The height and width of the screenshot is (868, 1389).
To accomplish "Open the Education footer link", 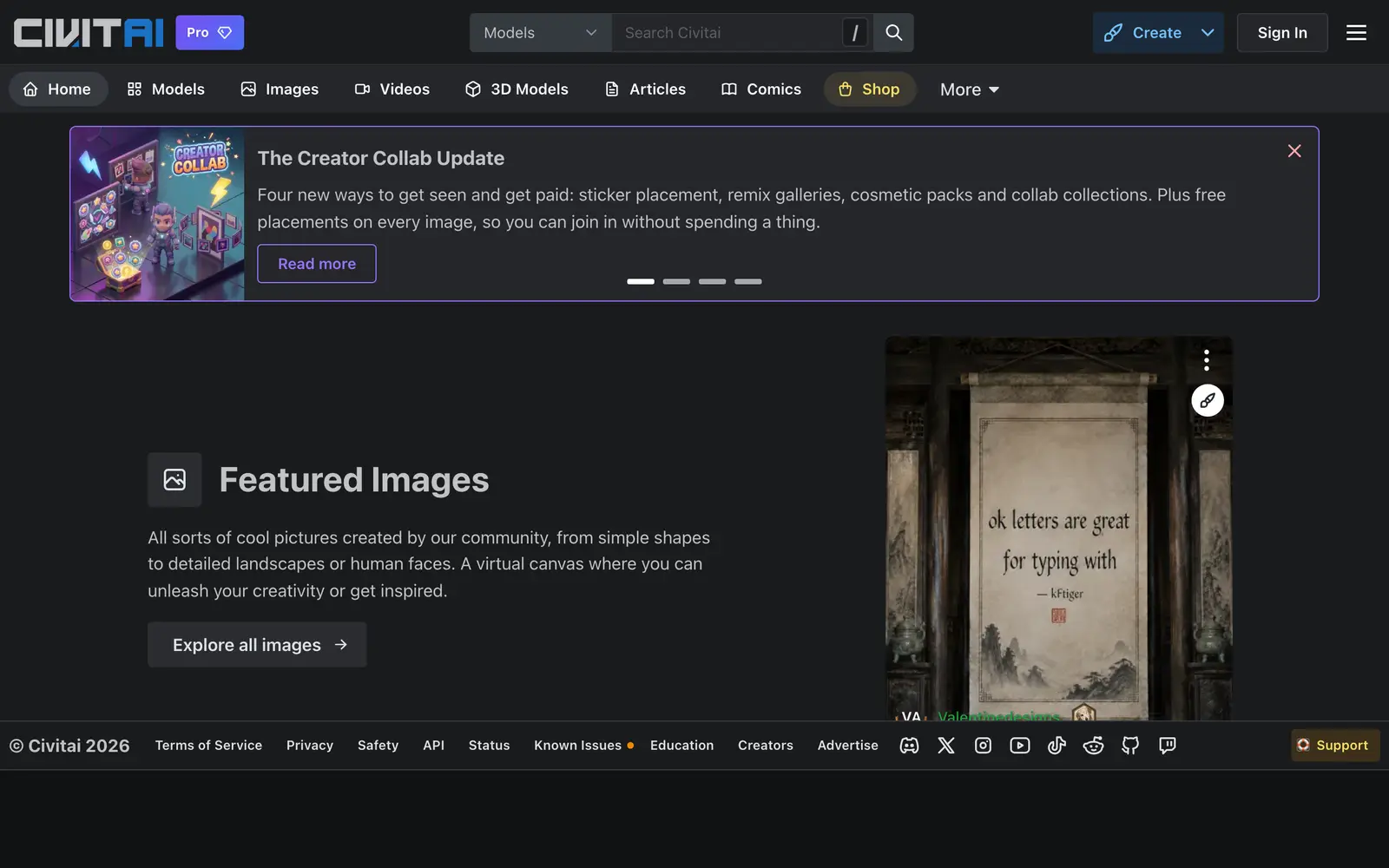I will point(682,746).
